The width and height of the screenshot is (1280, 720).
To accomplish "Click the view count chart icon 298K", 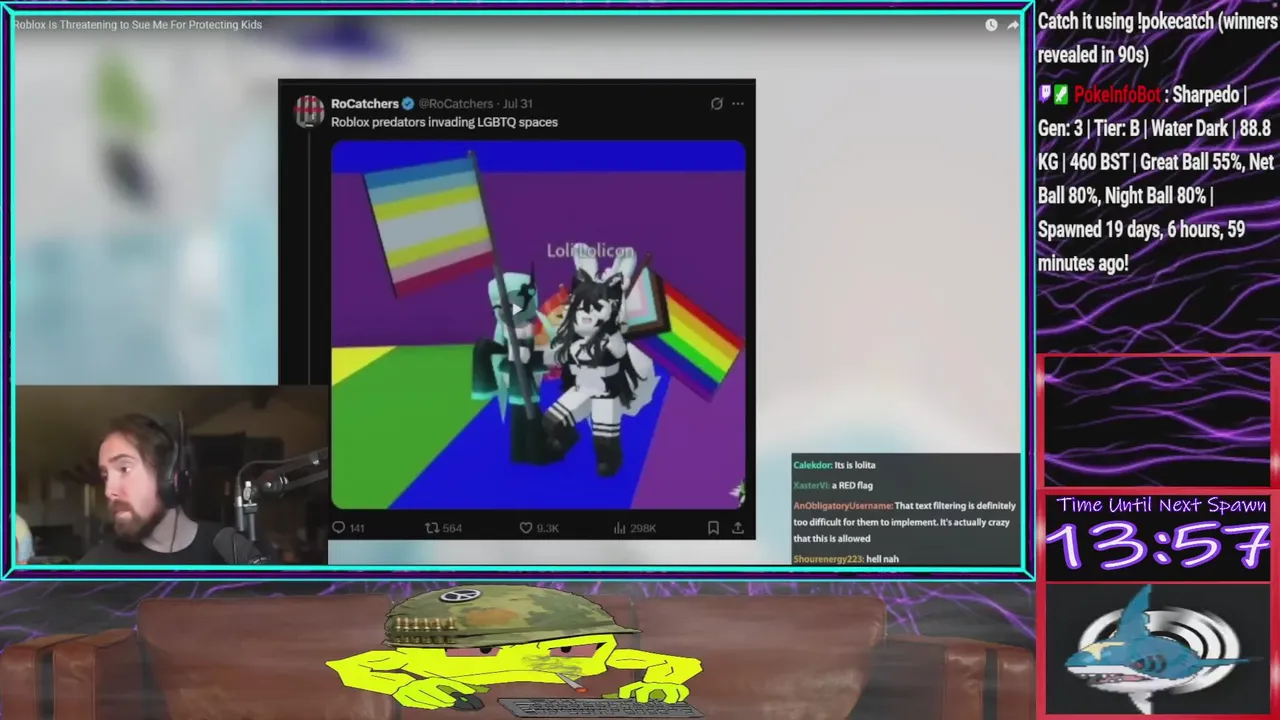I will coord(619,528).
